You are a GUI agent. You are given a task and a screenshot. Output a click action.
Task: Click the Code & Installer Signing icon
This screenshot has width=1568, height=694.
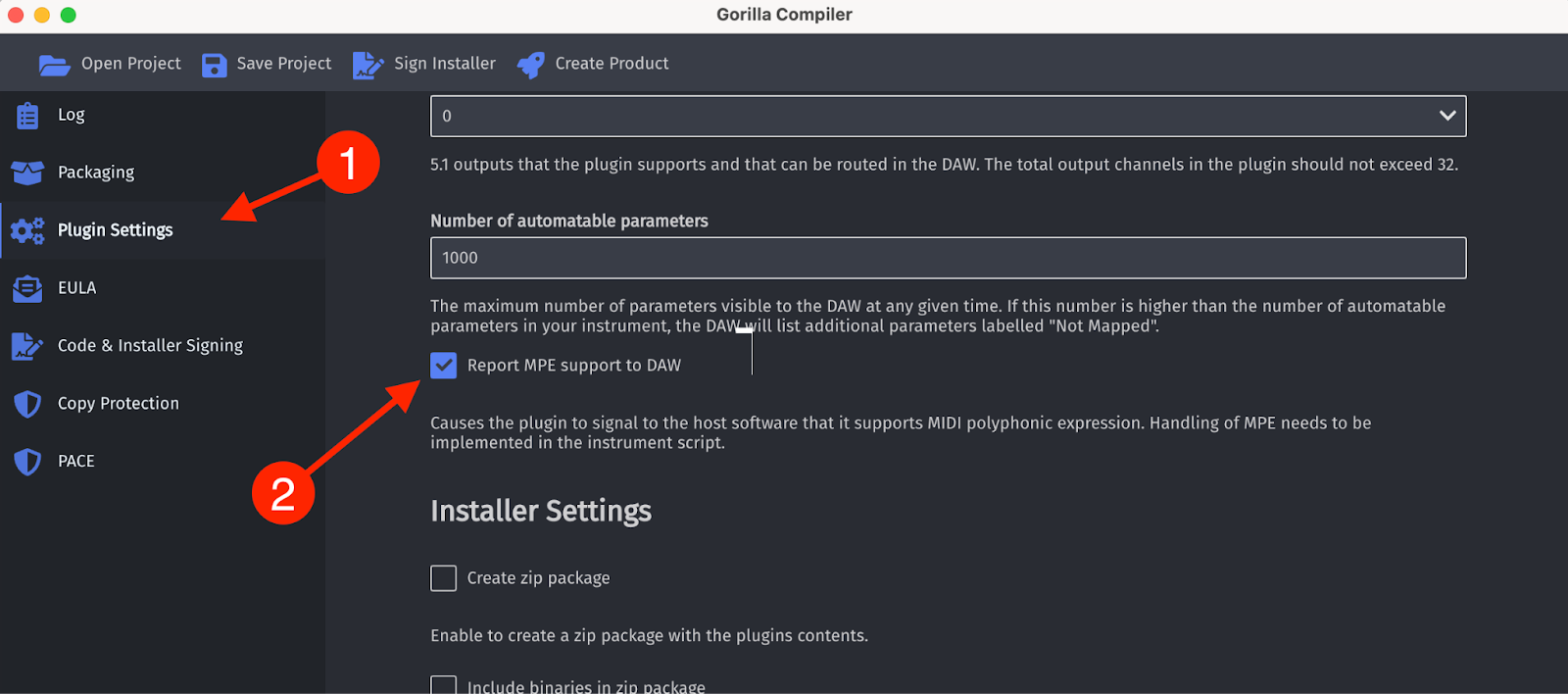pyautogui.click(x=27, y=346)
